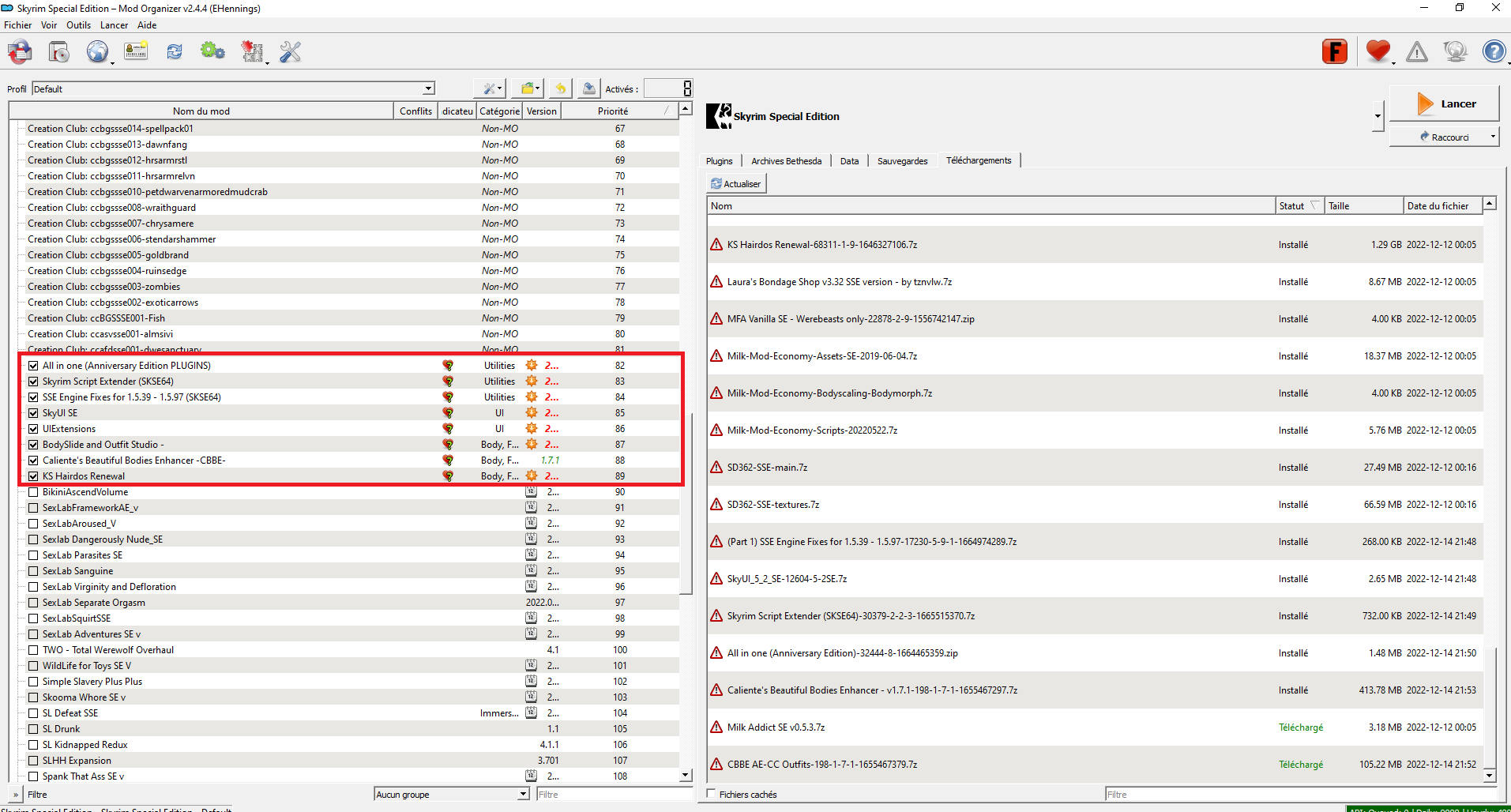Open the Raccourci dropdown button
This screenshot has width=1511, height=812.
[1444, 137]
